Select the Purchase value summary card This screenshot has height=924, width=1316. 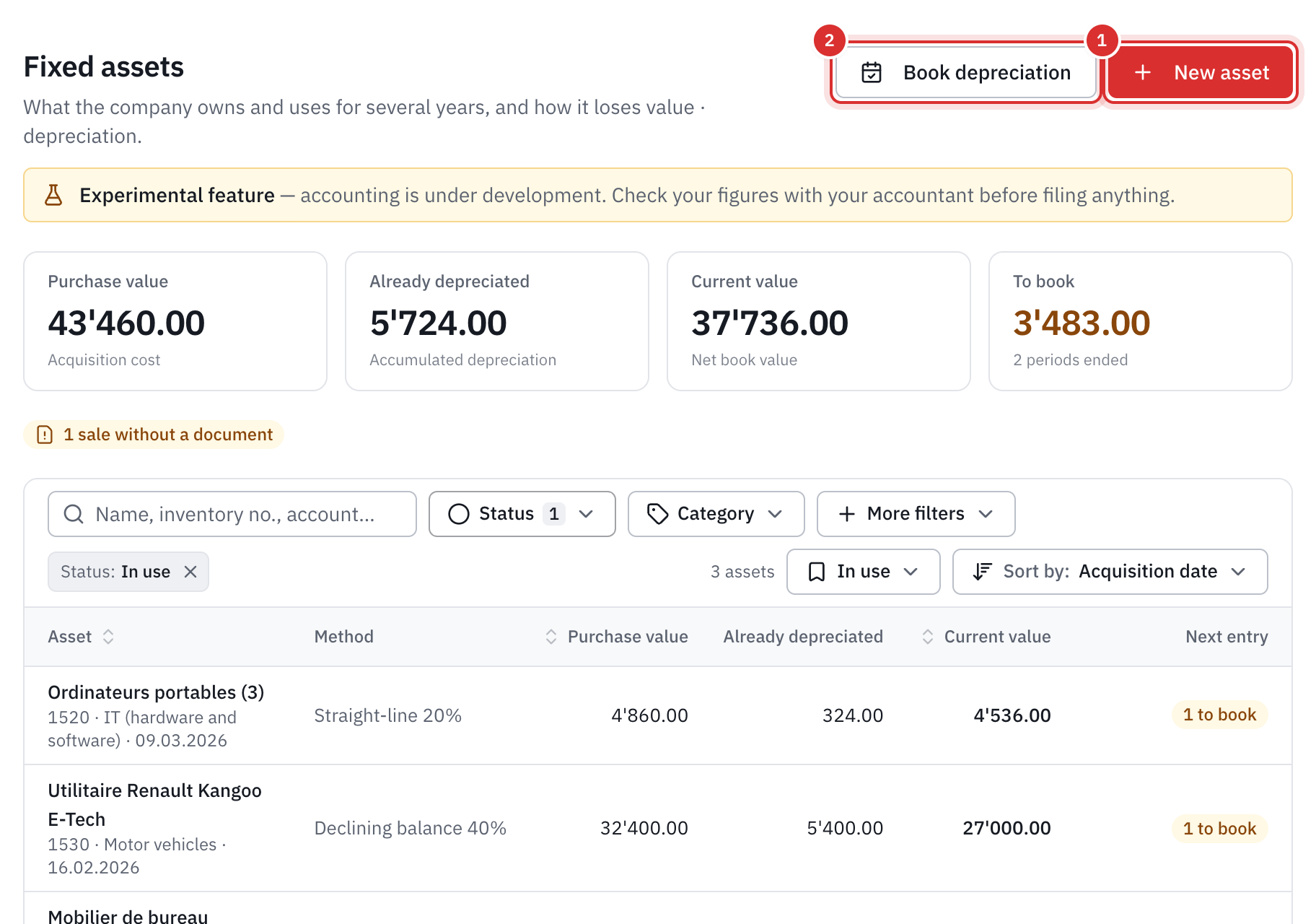click(x=175, y=321)
